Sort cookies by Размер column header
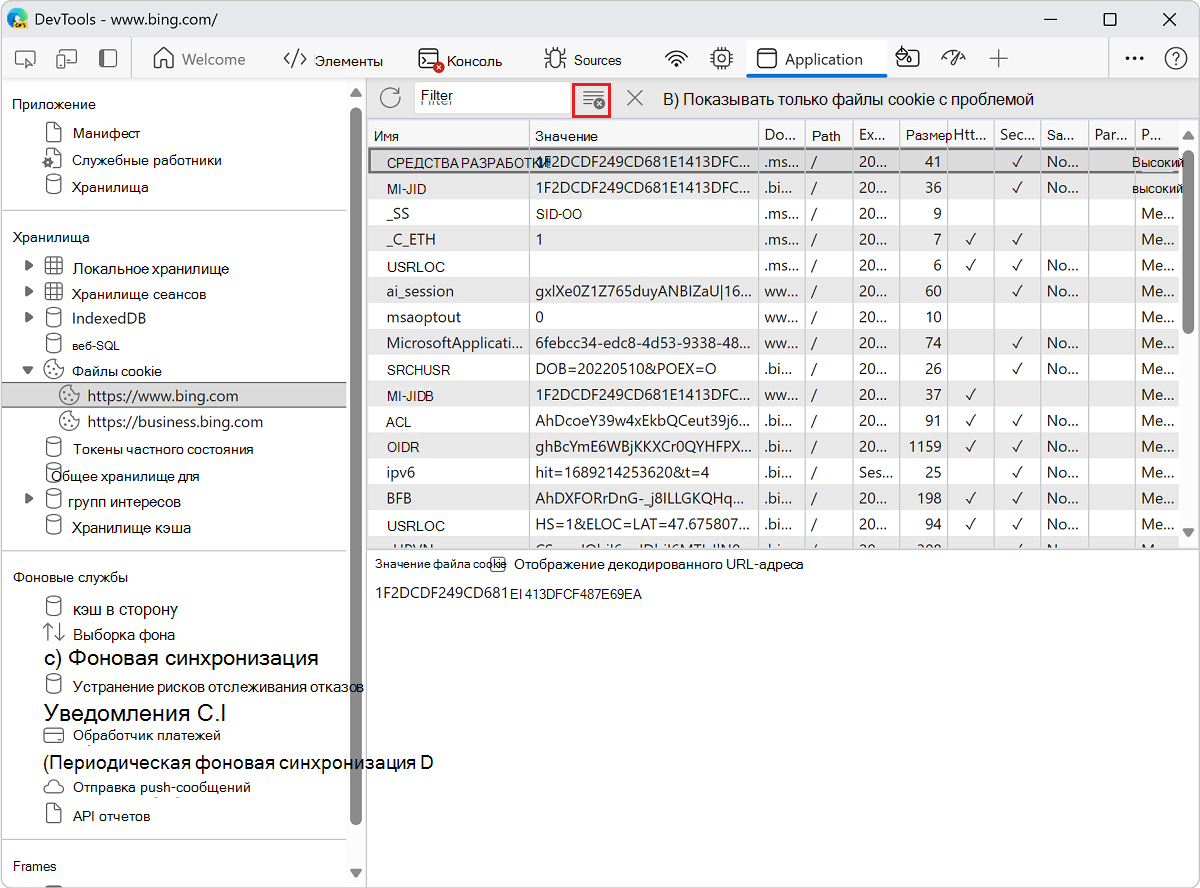 pos(924,135)
